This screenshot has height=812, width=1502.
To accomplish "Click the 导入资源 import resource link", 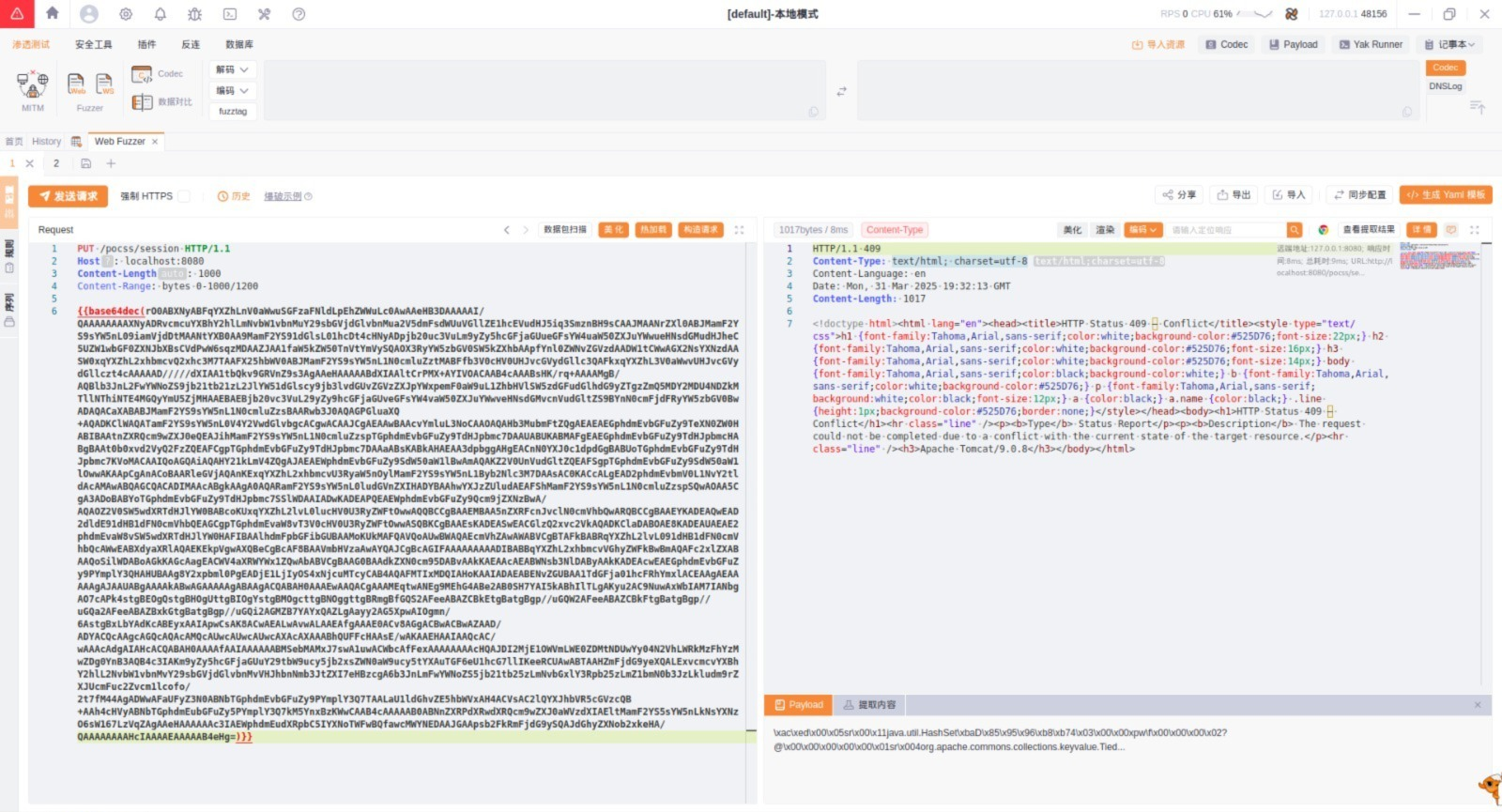I will pos(1158,44).
